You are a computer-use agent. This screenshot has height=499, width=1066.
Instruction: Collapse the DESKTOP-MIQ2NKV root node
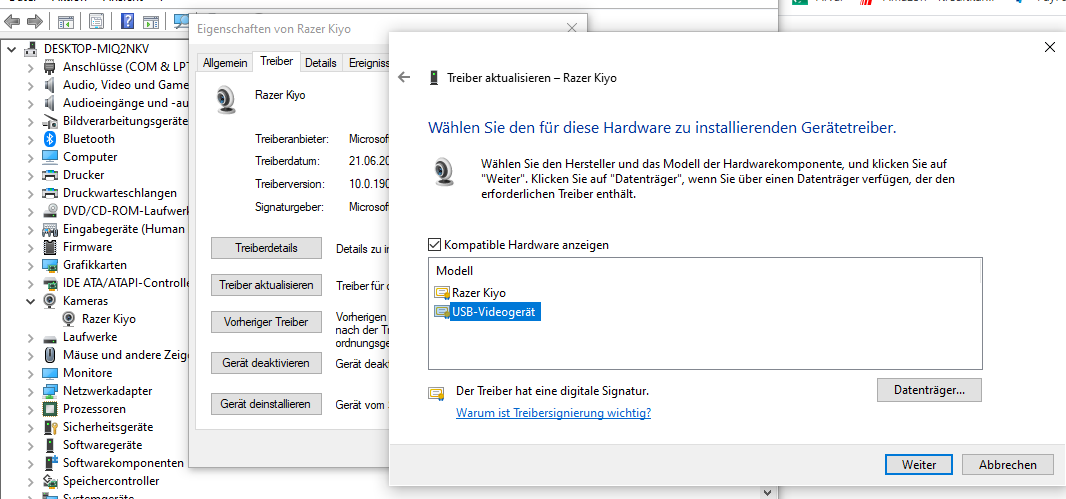tap(12, 50)
